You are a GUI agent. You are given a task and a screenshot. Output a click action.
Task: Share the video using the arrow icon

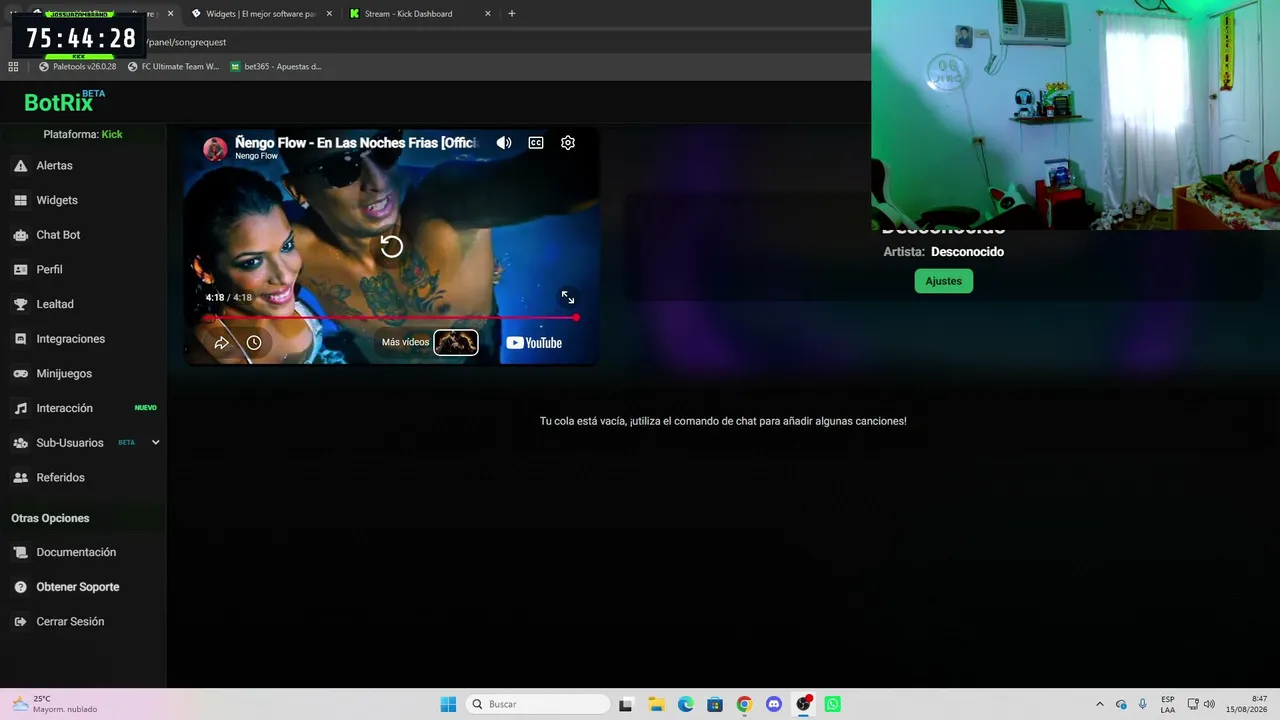pyautogui.click(x=222, y=343)
